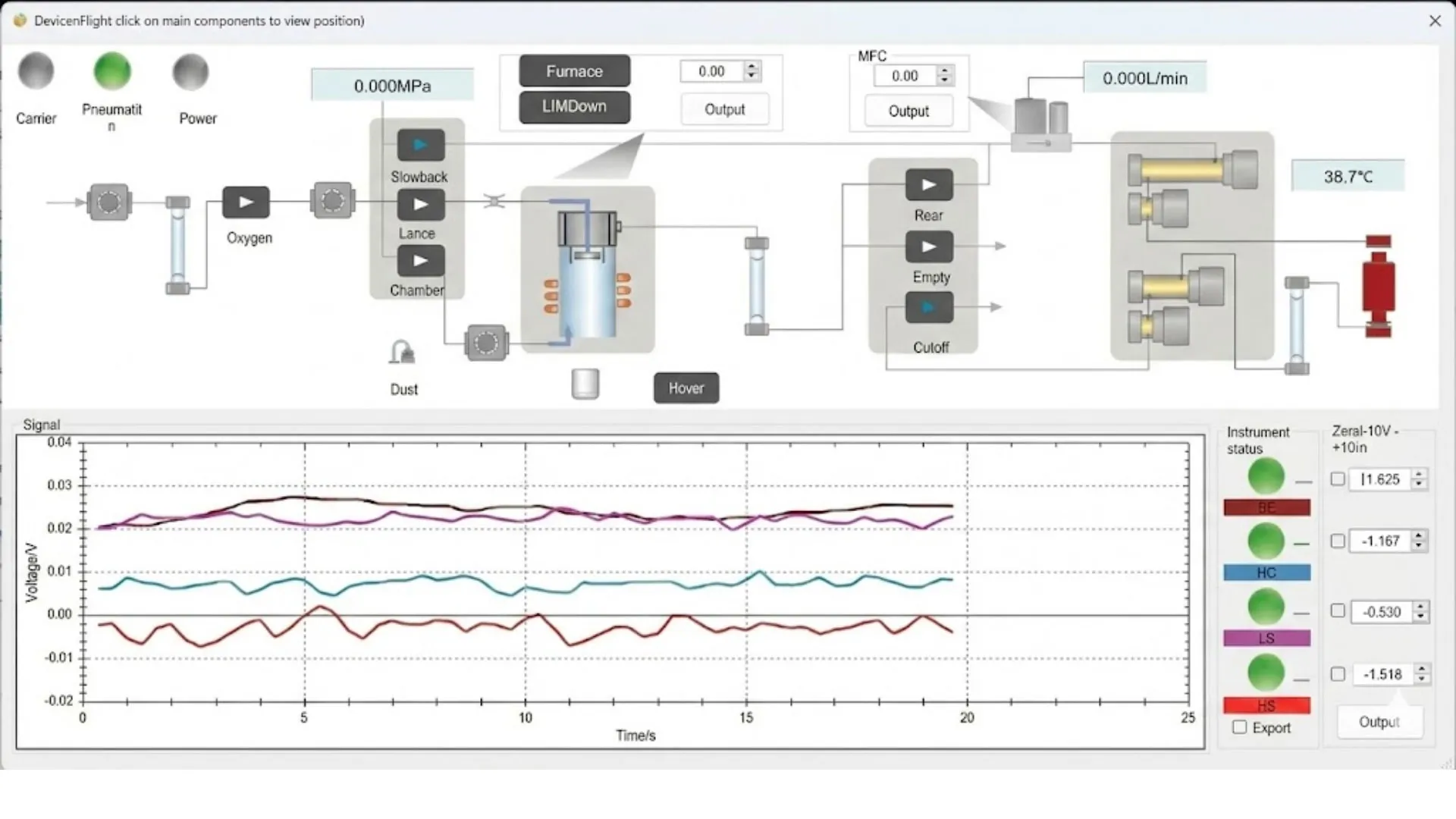Select the Rear play icon
This screenshot has height=819, width=1456.
point(929,184)
